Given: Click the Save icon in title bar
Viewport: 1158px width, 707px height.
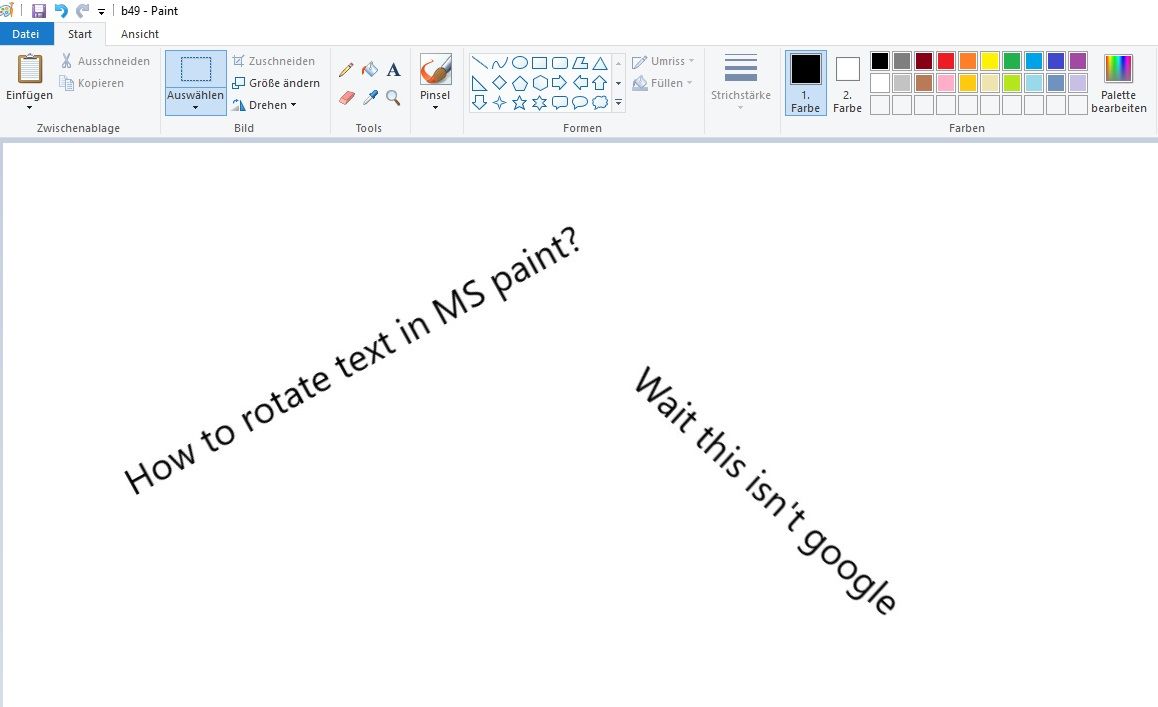Looking at the screenshot, I should pyautogui.click(x=38, y=10).
